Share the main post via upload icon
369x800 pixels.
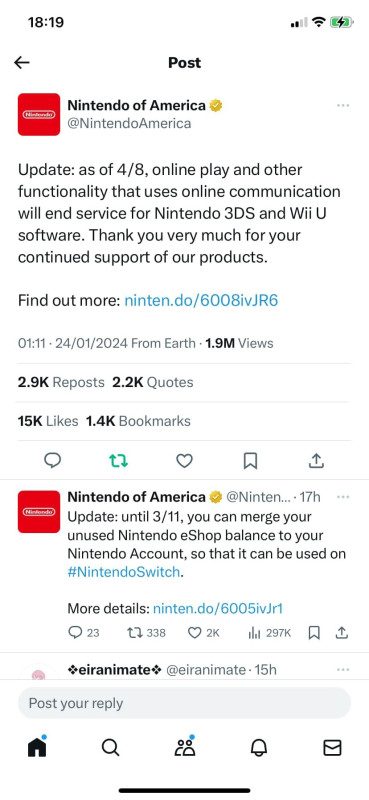(316, 461)
